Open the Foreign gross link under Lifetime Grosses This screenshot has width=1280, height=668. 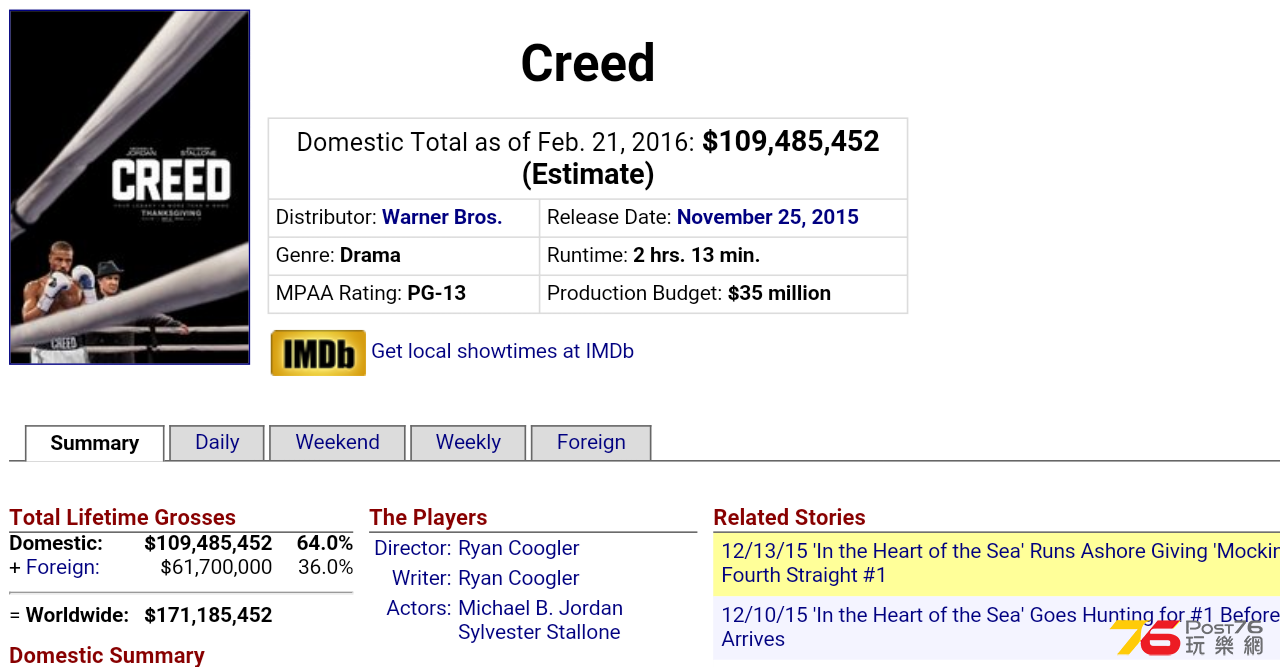click(x=63, y=567)
